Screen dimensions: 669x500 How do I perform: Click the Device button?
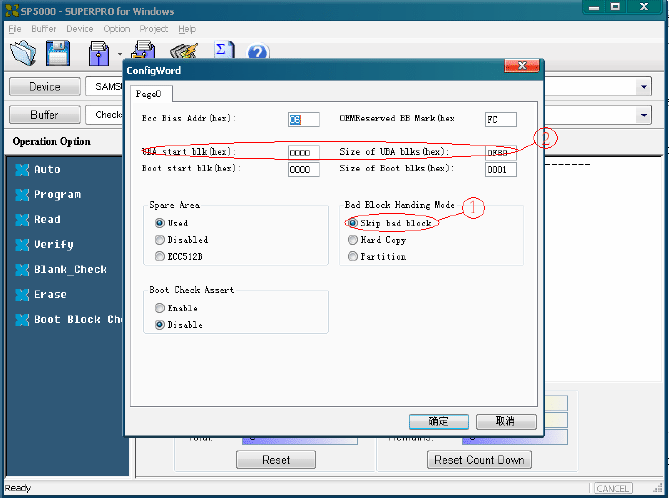(x=45, y=87)
